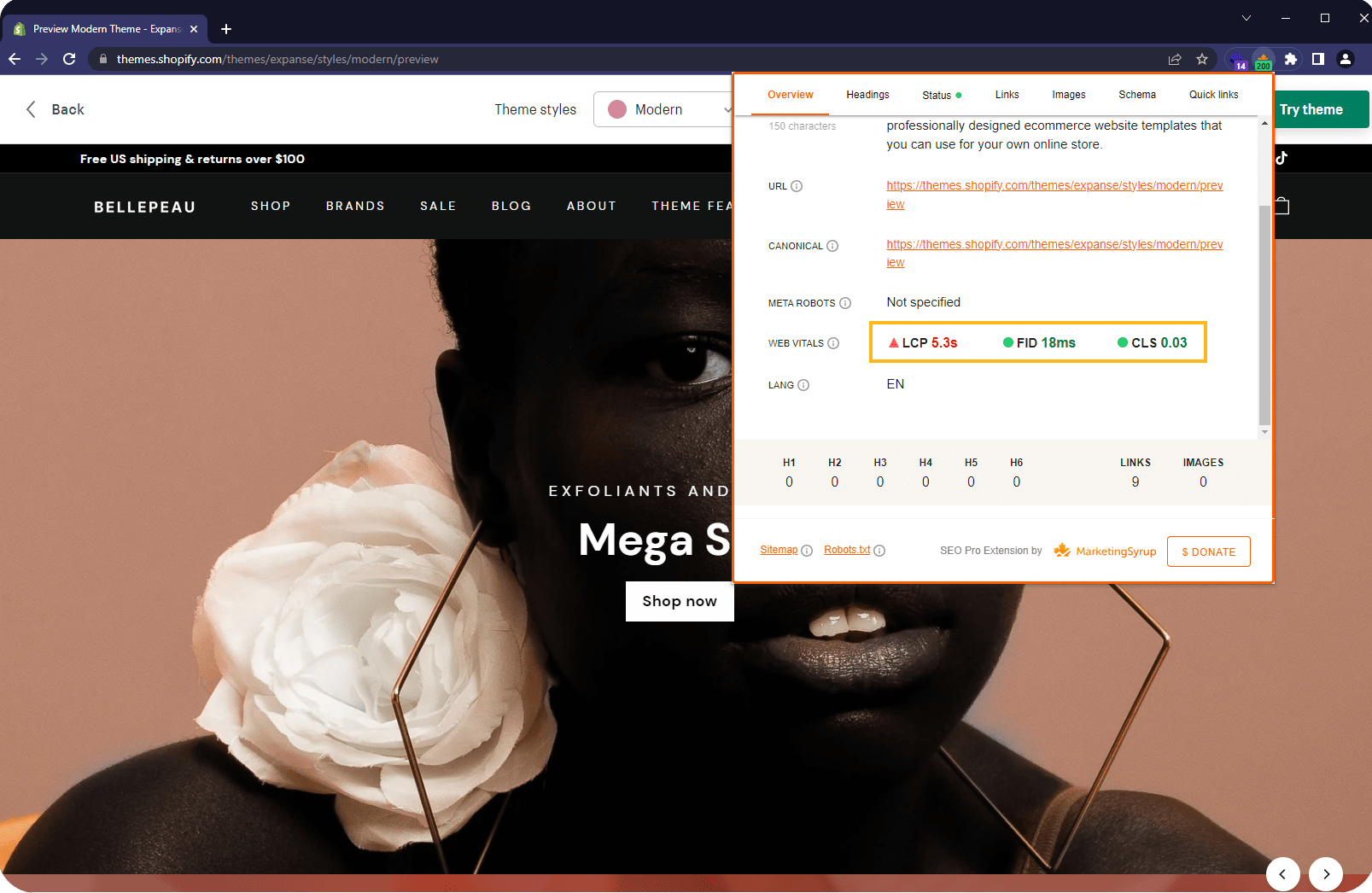
Task: Click info icon beside Robots.txt
Action: (879, 551)
